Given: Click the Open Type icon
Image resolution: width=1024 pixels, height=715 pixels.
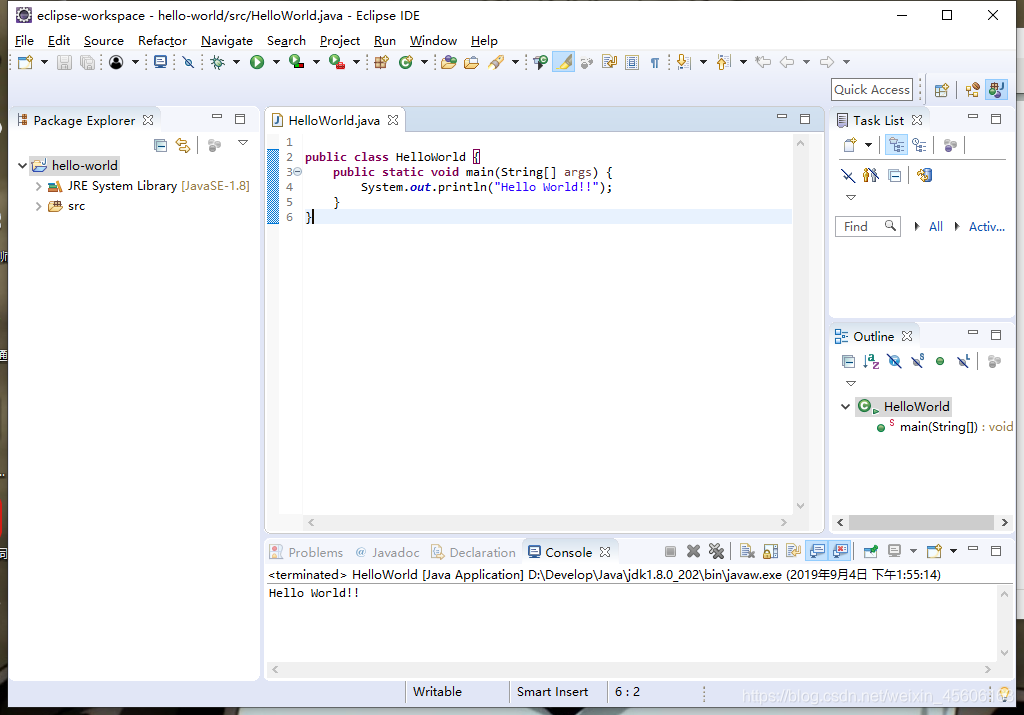Looking at the screenshot, I should click(449, 62).
